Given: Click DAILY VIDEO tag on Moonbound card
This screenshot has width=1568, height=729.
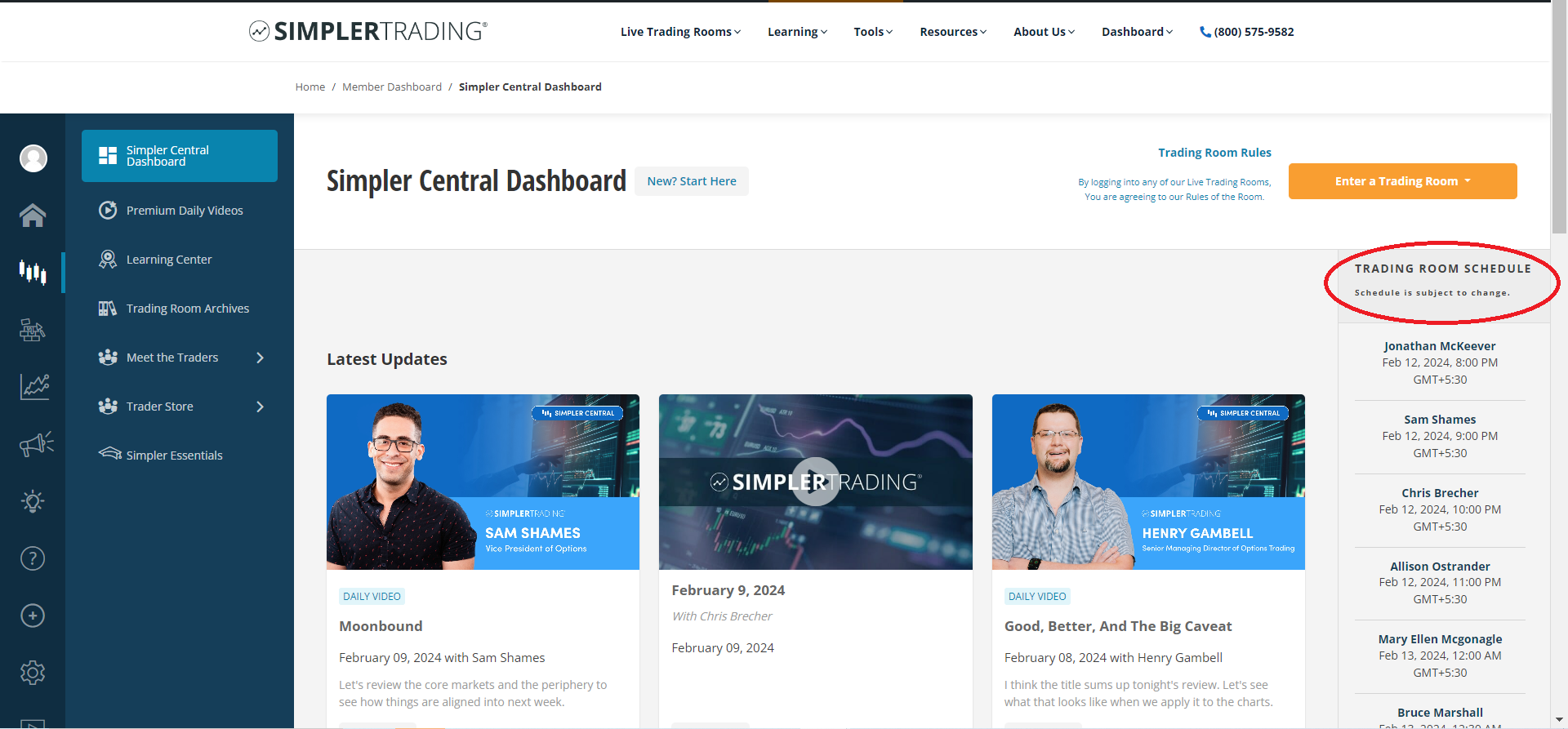Looking at the screenshot, I should pyautogui.click(x=372, y=596).
